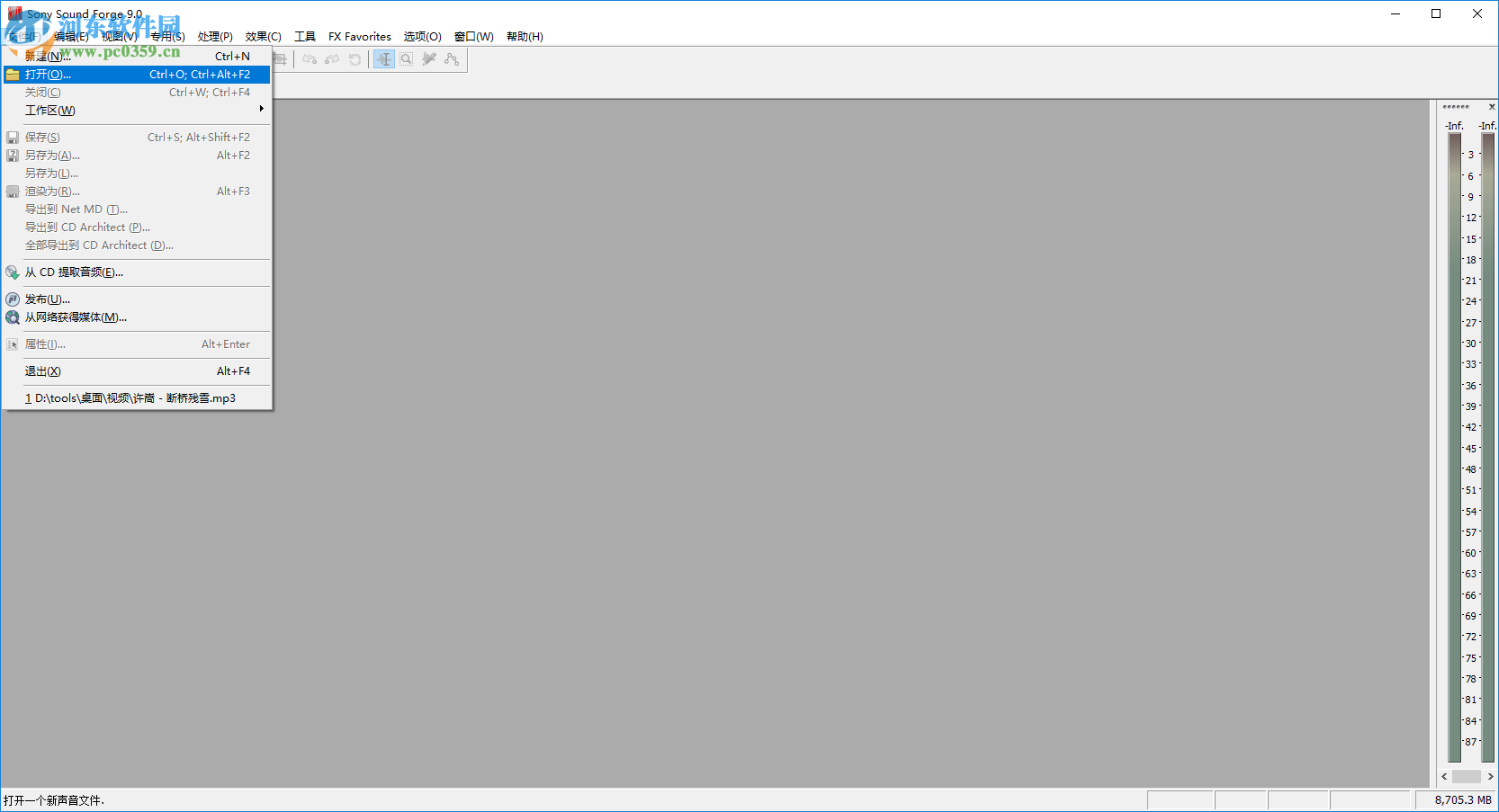
Task: Select the Pencil tool in the toolbar
Action: 429,59
